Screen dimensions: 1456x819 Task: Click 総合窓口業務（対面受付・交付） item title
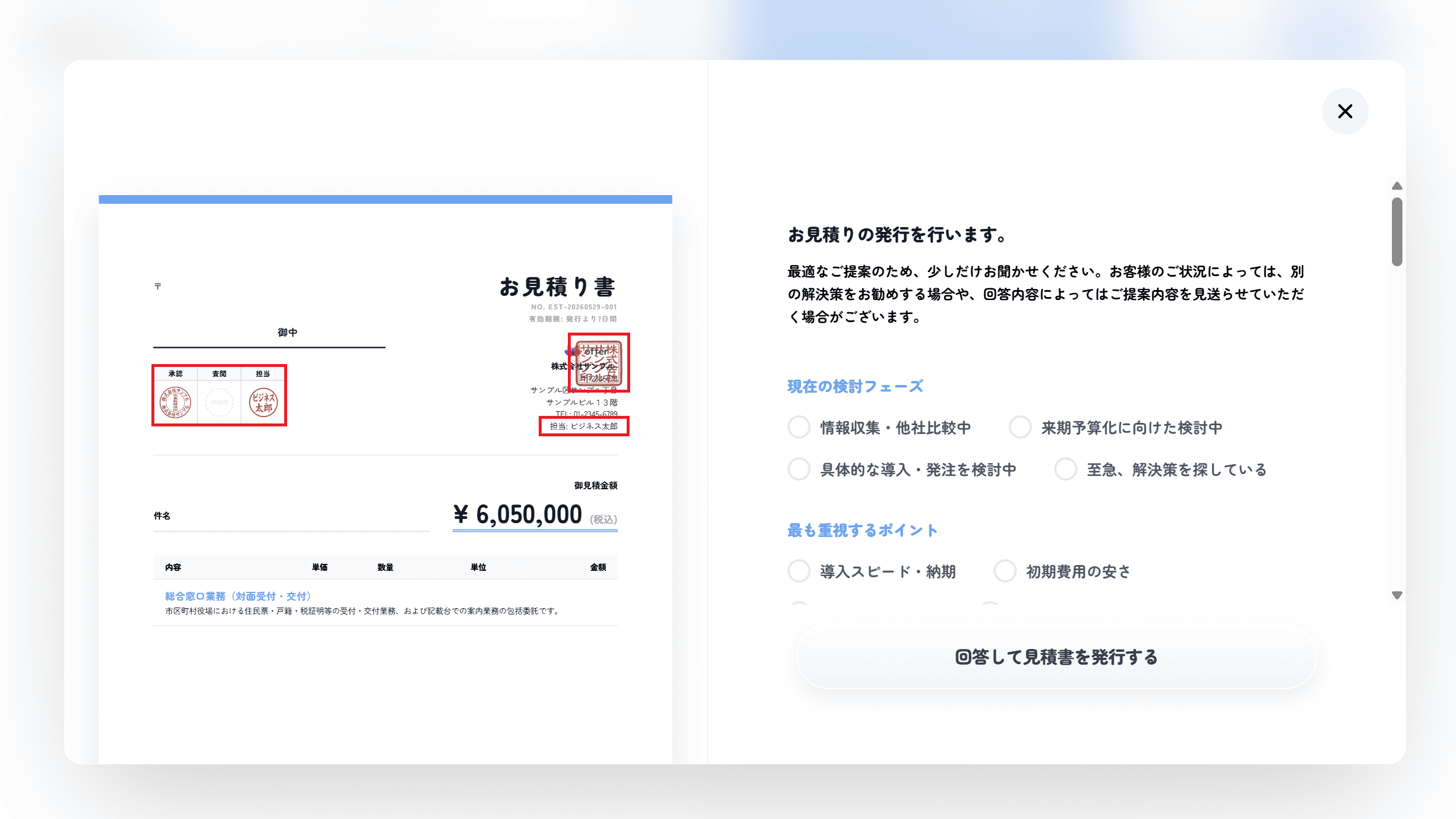pos(240,596)
